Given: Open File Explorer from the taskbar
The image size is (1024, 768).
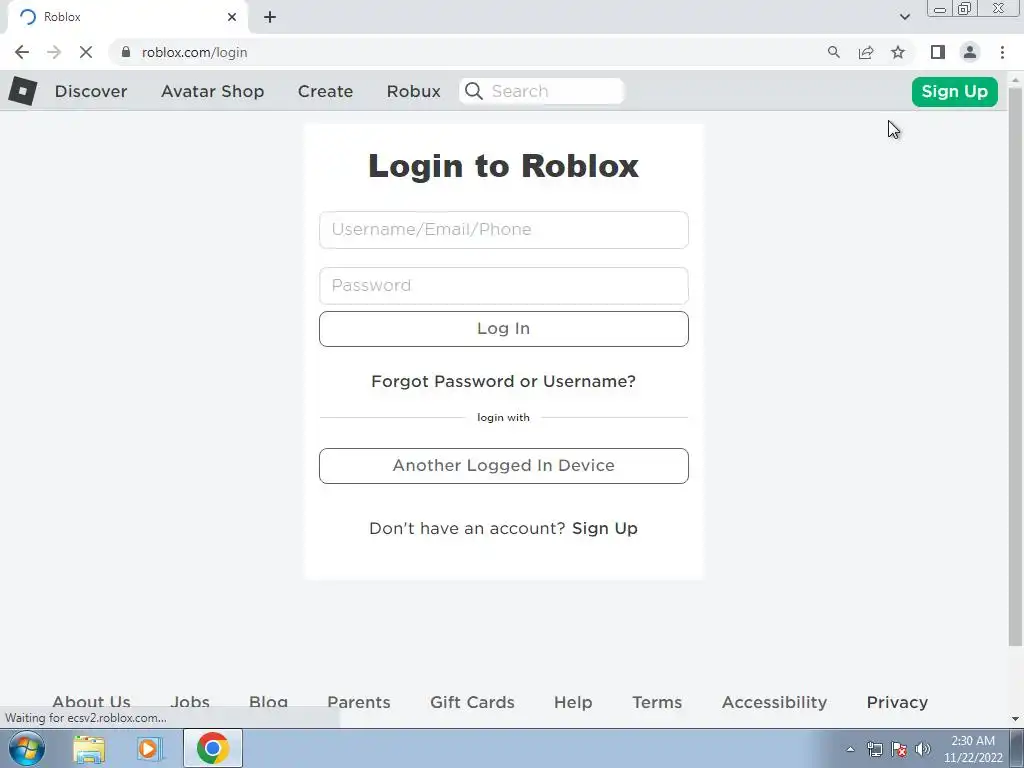Looking at the screenshot, I should (x=89, y=748).
